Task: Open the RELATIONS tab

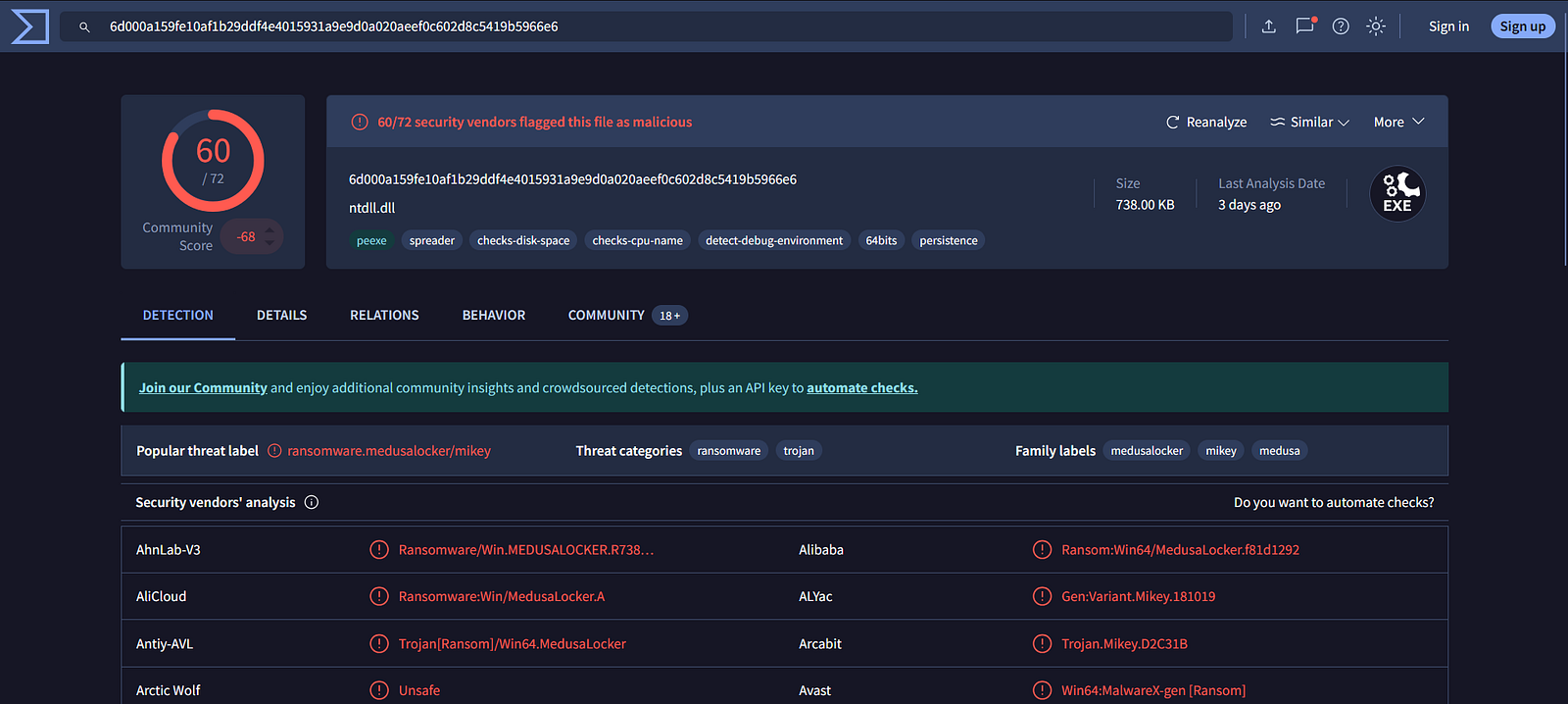Action: pyautogui.click(x=384, y=315)
